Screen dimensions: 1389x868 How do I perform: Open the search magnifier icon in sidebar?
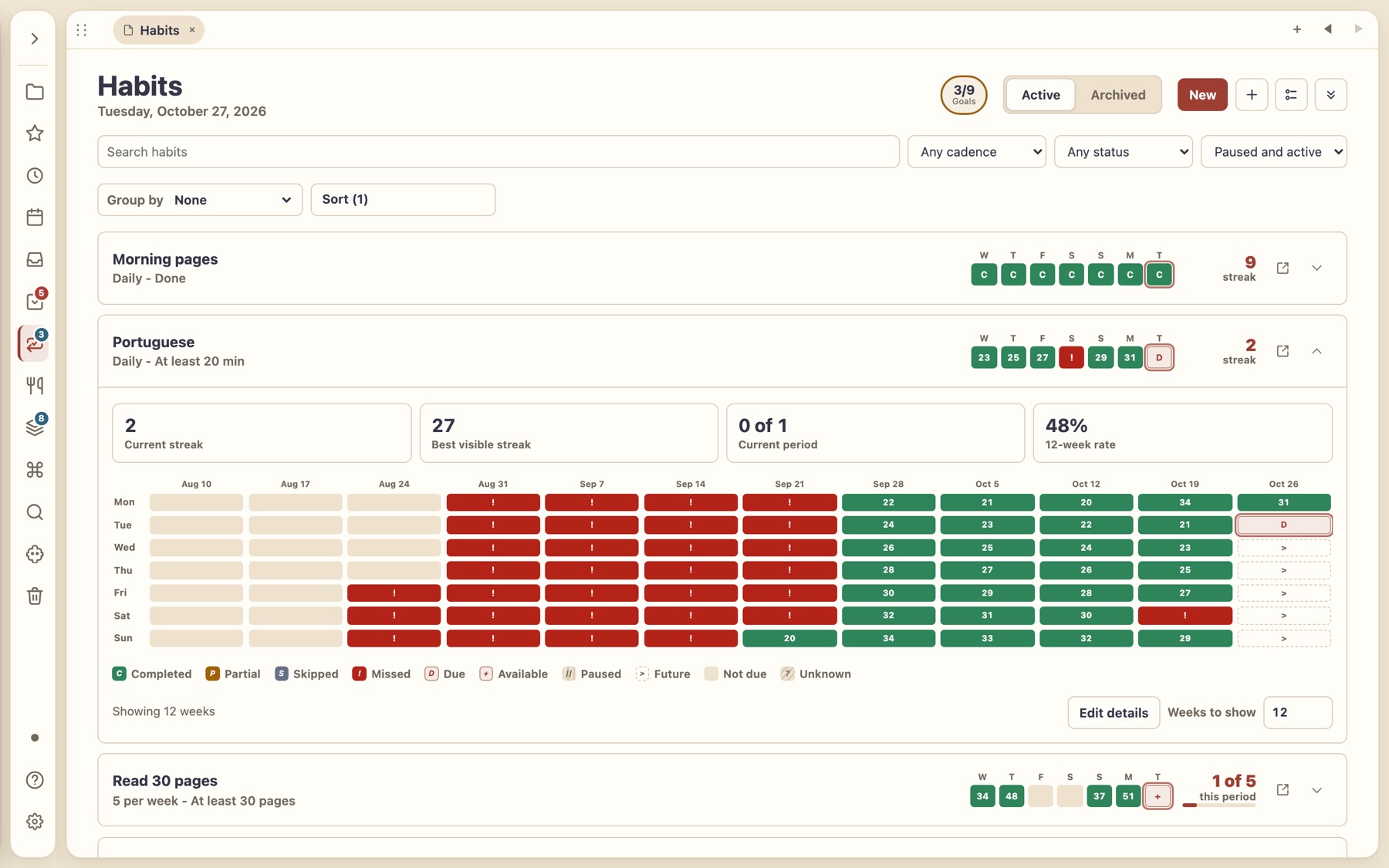(x=35, y=512)
